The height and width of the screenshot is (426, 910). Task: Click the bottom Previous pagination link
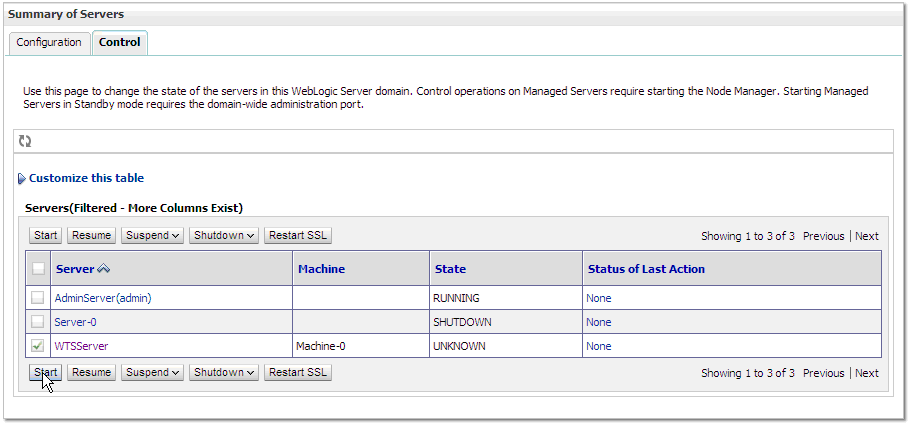click(x=824, y=373)
